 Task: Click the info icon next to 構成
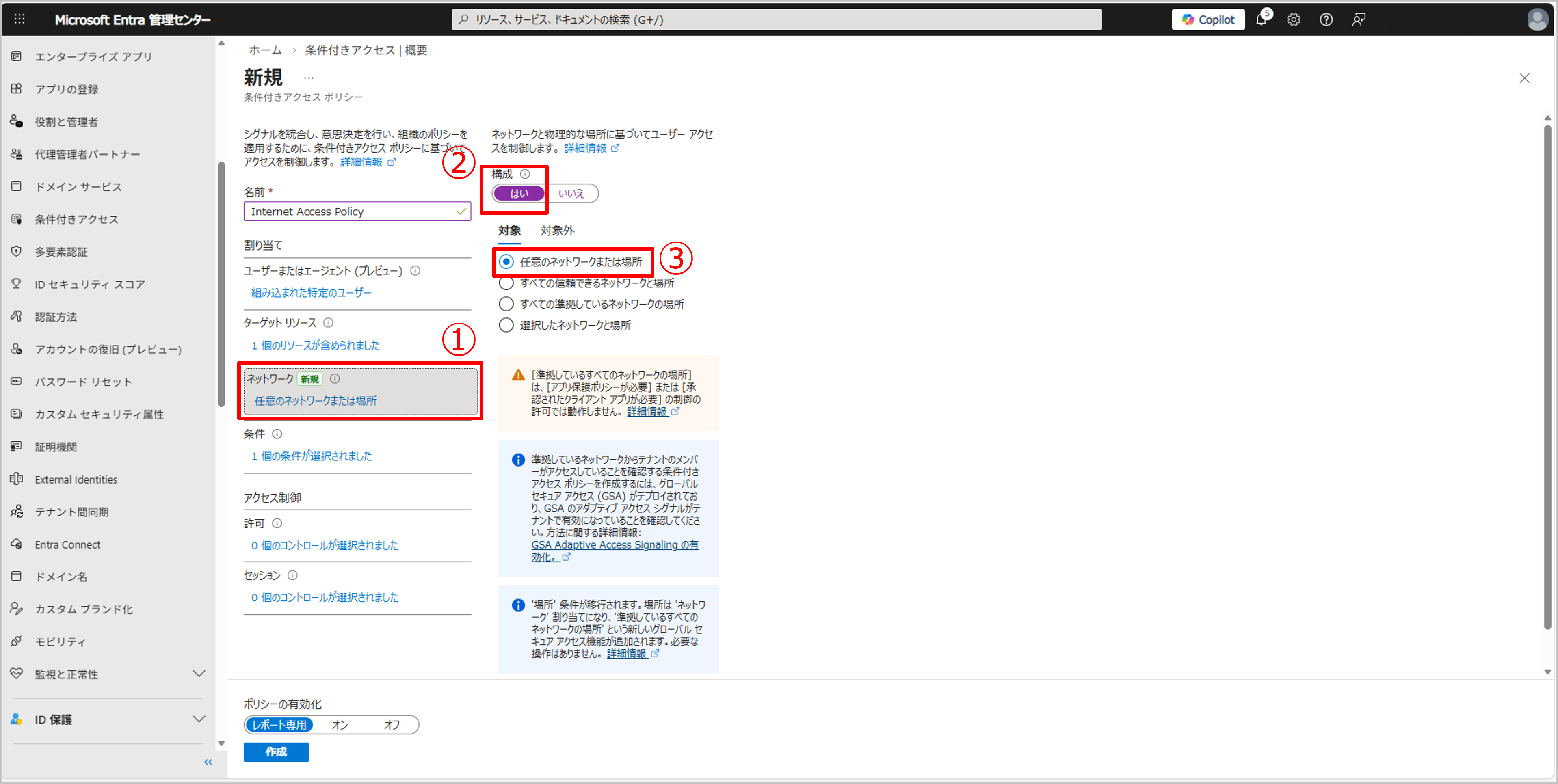point(525,174)
